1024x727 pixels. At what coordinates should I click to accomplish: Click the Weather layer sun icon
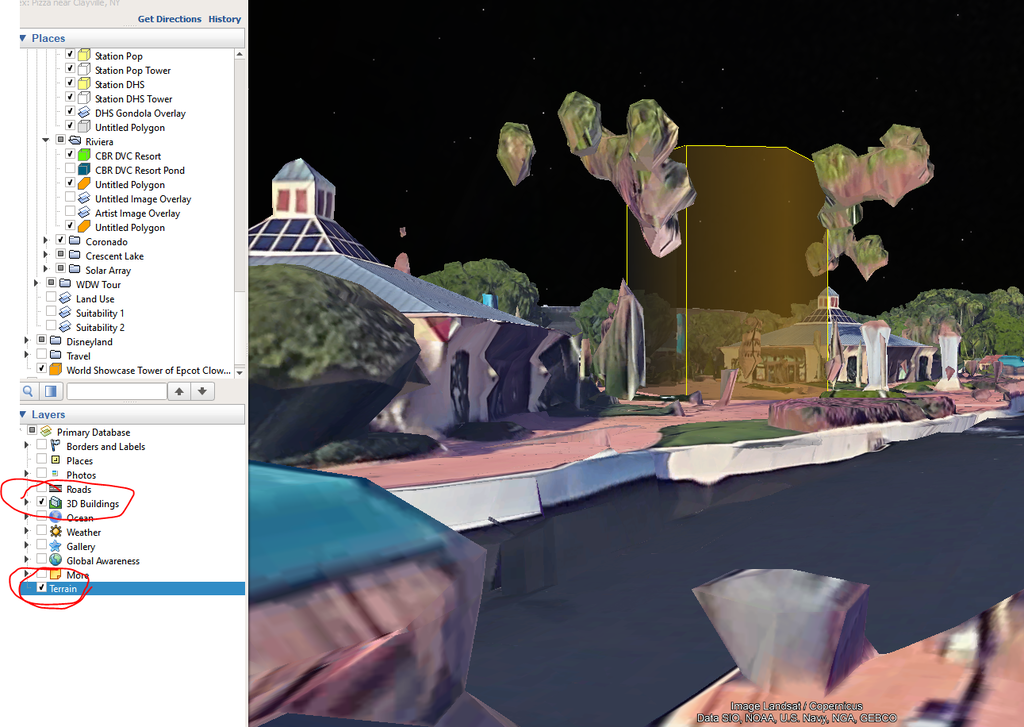56,532
